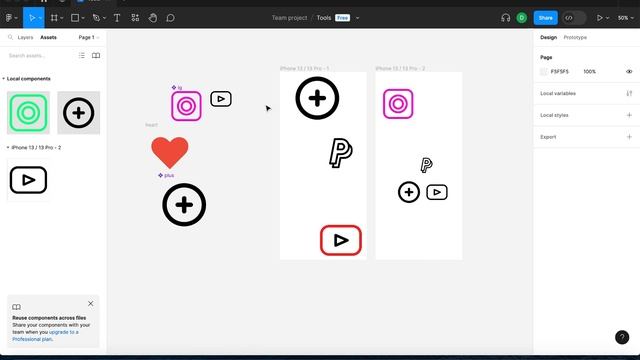Select the plus component thumbnail in assets
The image size is (640, 360).
tap(78, 113)
